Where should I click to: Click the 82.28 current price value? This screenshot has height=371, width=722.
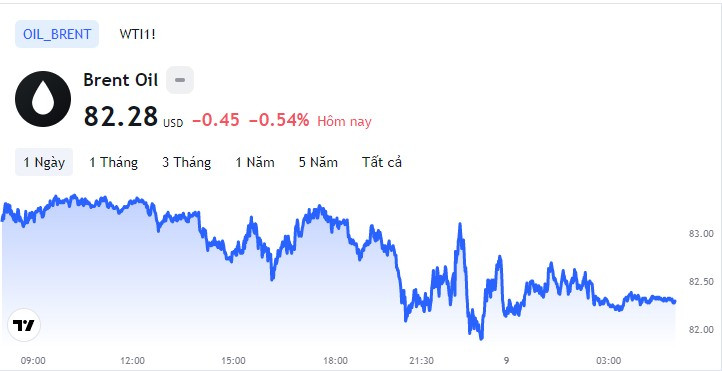(x=121, y=116)
